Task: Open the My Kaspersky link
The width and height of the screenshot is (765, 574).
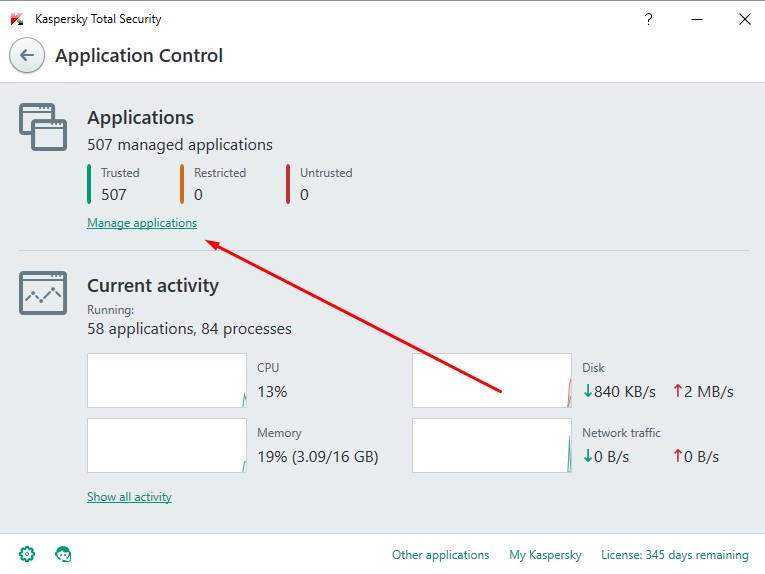Action: (x=545, y=555)
